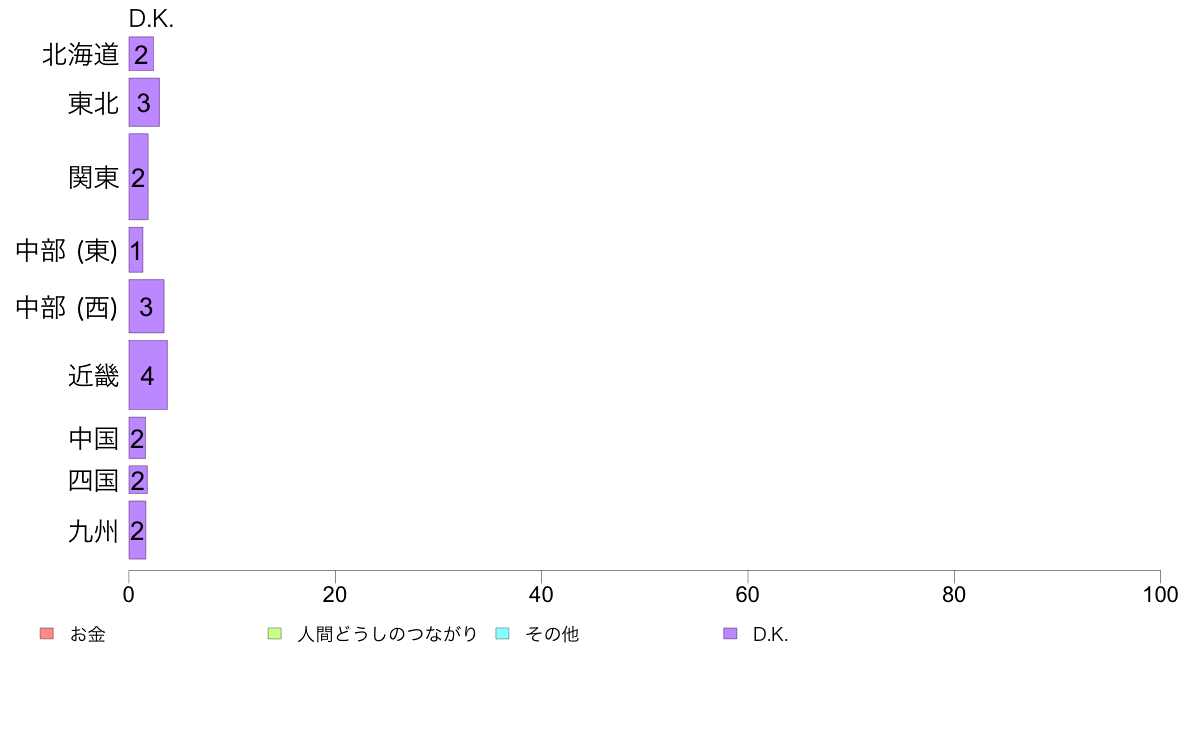Click the 人間どうしのつながり legend text
This screenshot has width=1188, height=736.
387,634
